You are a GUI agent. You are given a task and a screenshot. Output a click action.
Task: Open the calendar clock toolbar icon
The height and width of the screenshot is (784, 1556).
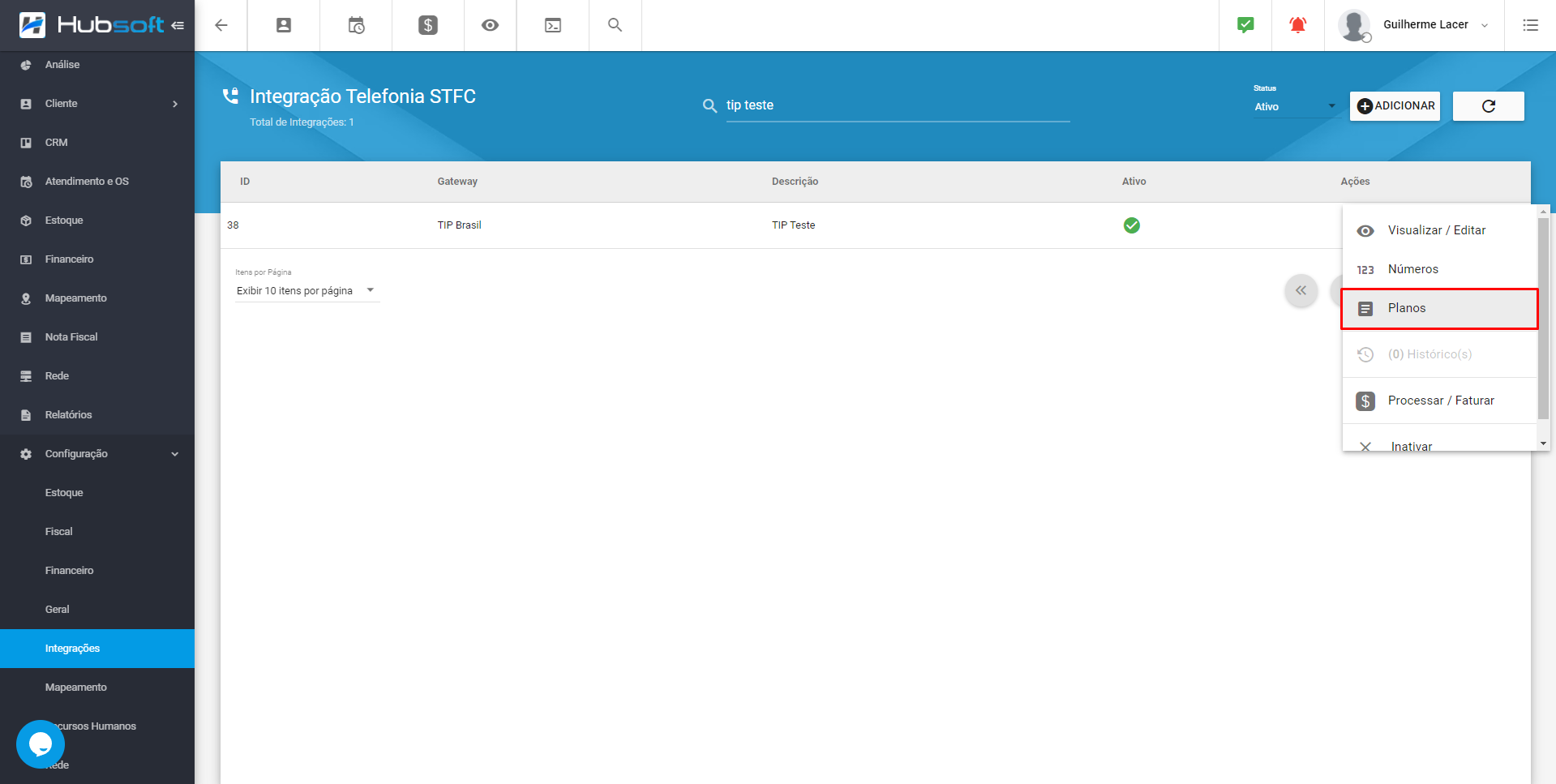pyautogui.click(x=356, y=25)
